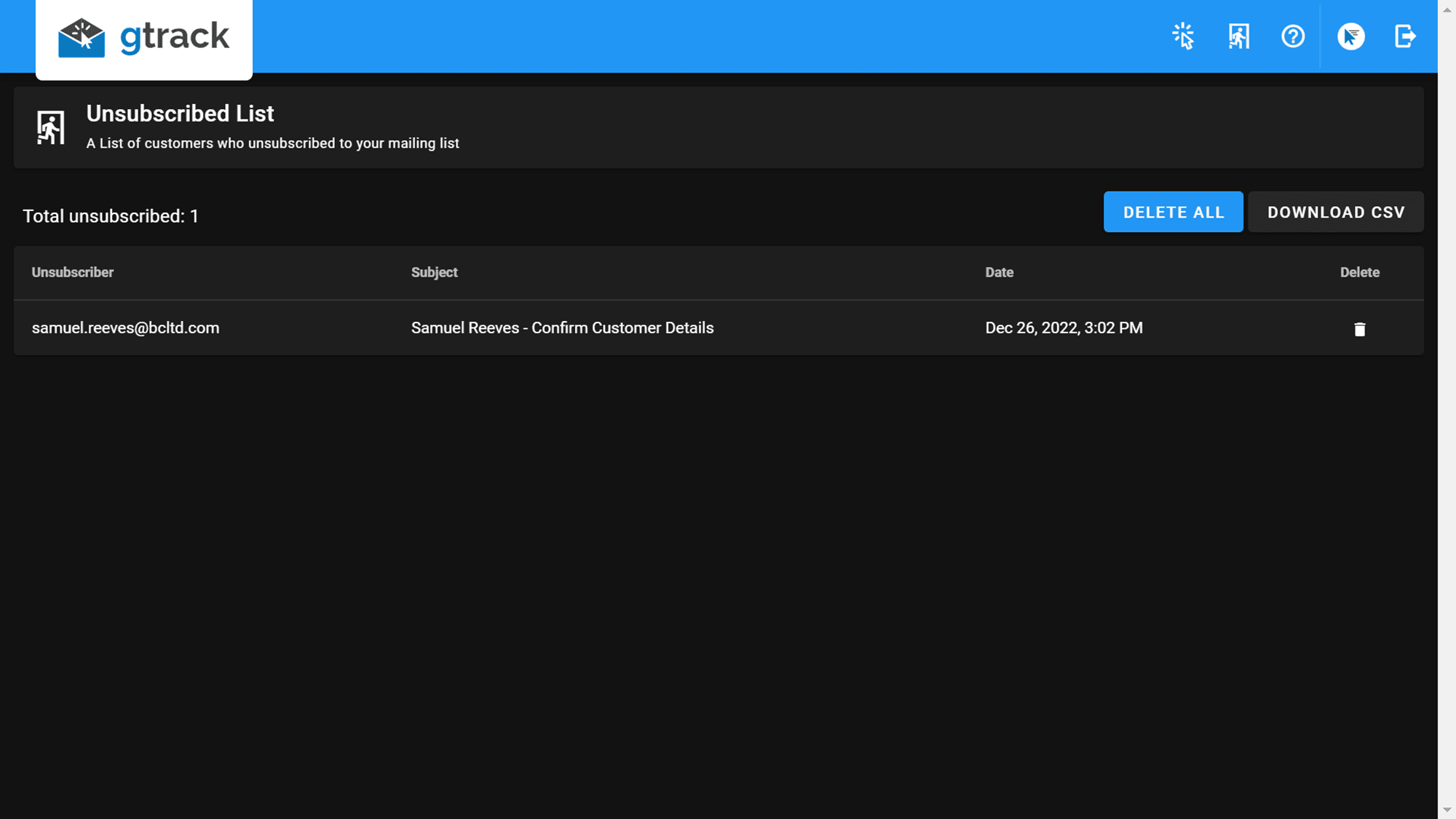Open the help question mark icon
The height and width of the screenshot is (819, 1456).
1293,36
